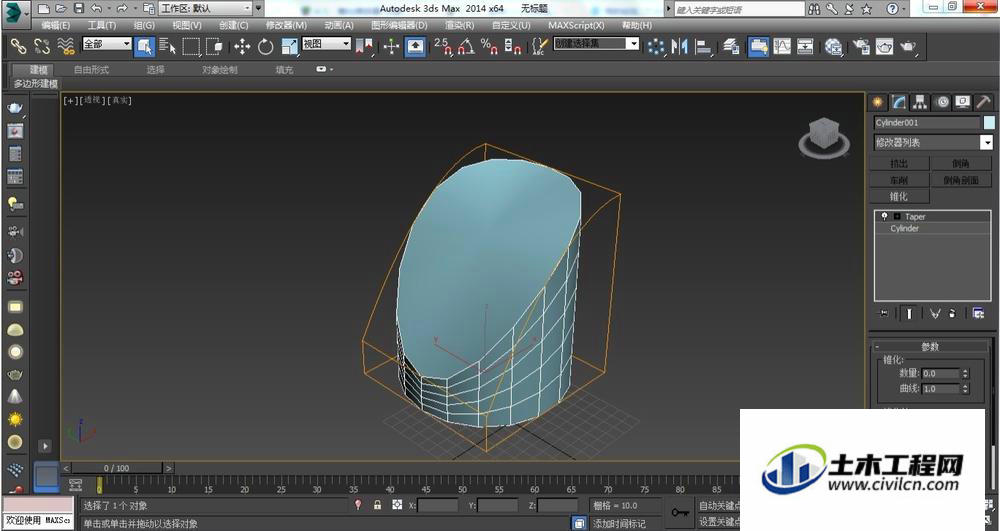Image resolution: width=1000 pixels, height=531 pixels.
Task: Click the Select and Manipulate icon
Action: [392, 47]
